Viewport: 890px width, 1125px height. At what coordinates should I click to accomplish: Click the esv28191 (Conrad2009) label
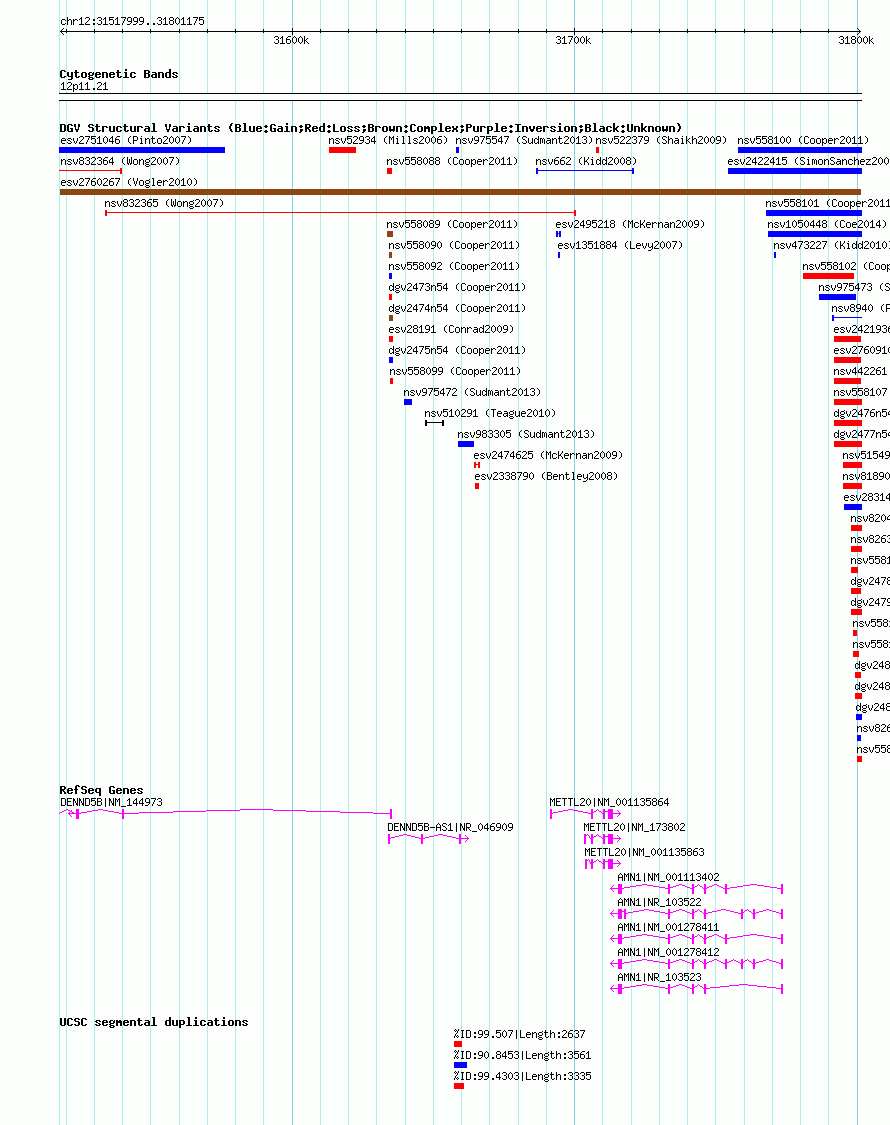(451, 329)
